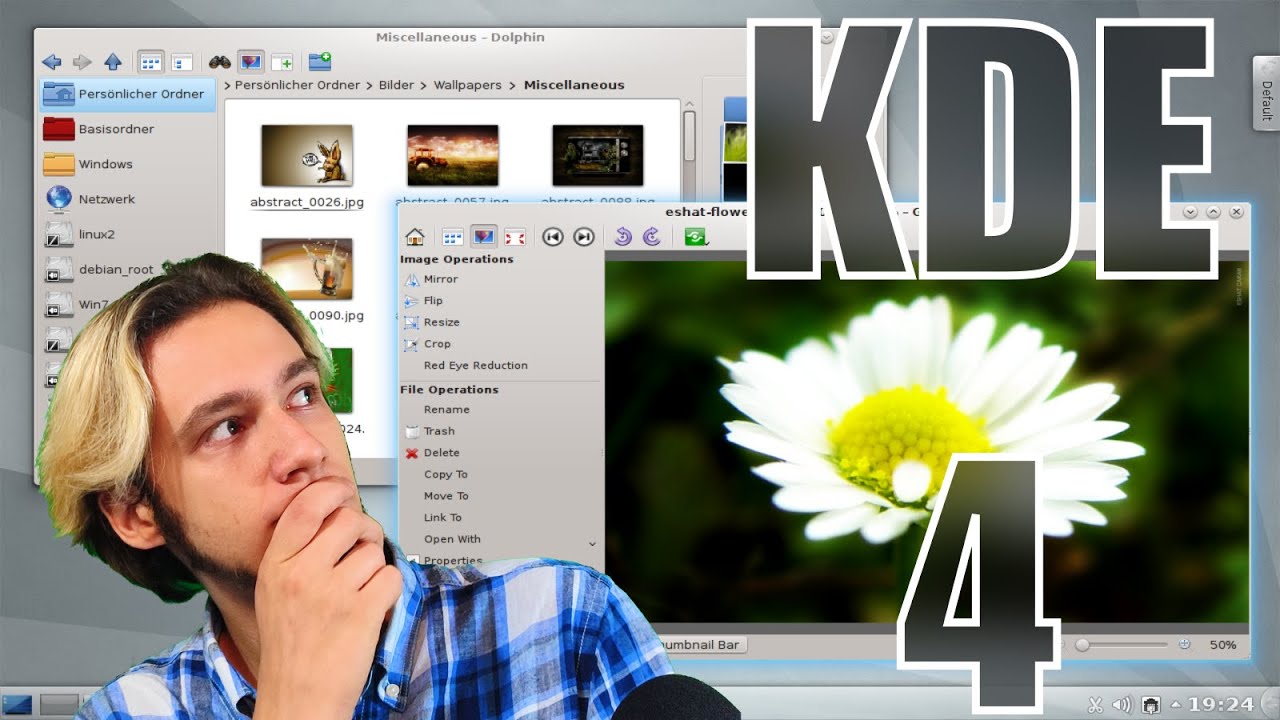The width and height of the screenshot is (1280, 720).
Task: Go to next image in Gwenview
Action: (x=584, y=237)
